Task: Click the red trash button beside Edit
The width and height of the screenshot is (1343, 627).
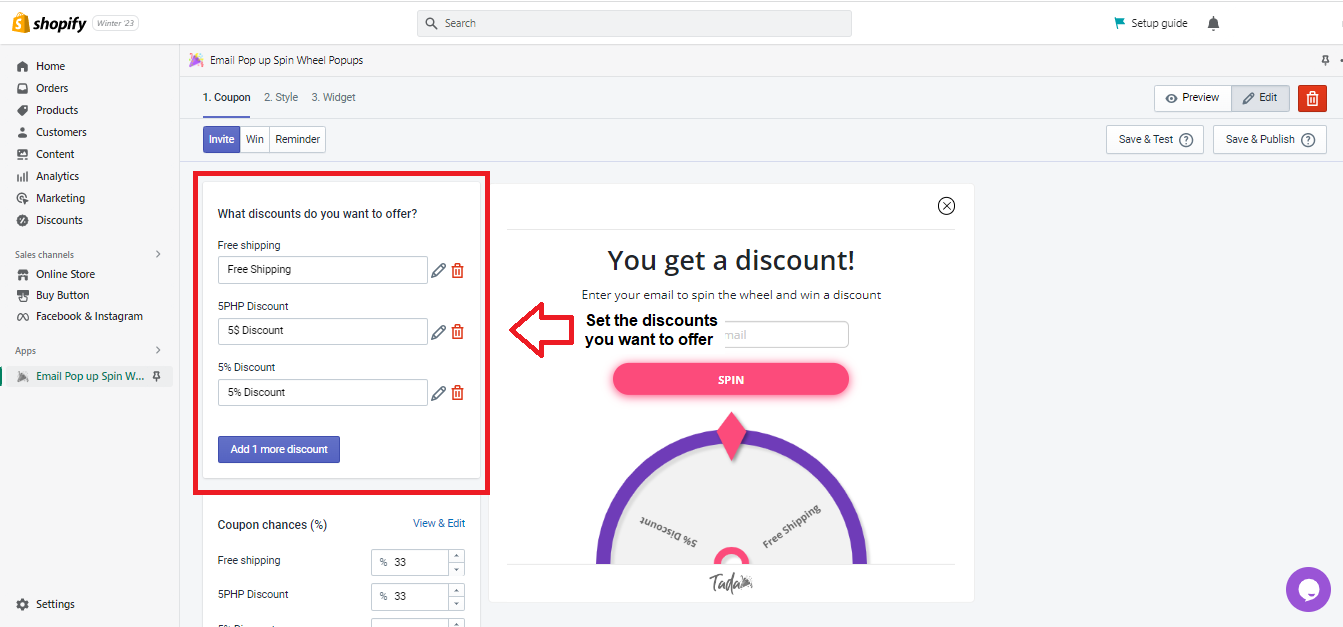Action: (x=1312, y=98)
